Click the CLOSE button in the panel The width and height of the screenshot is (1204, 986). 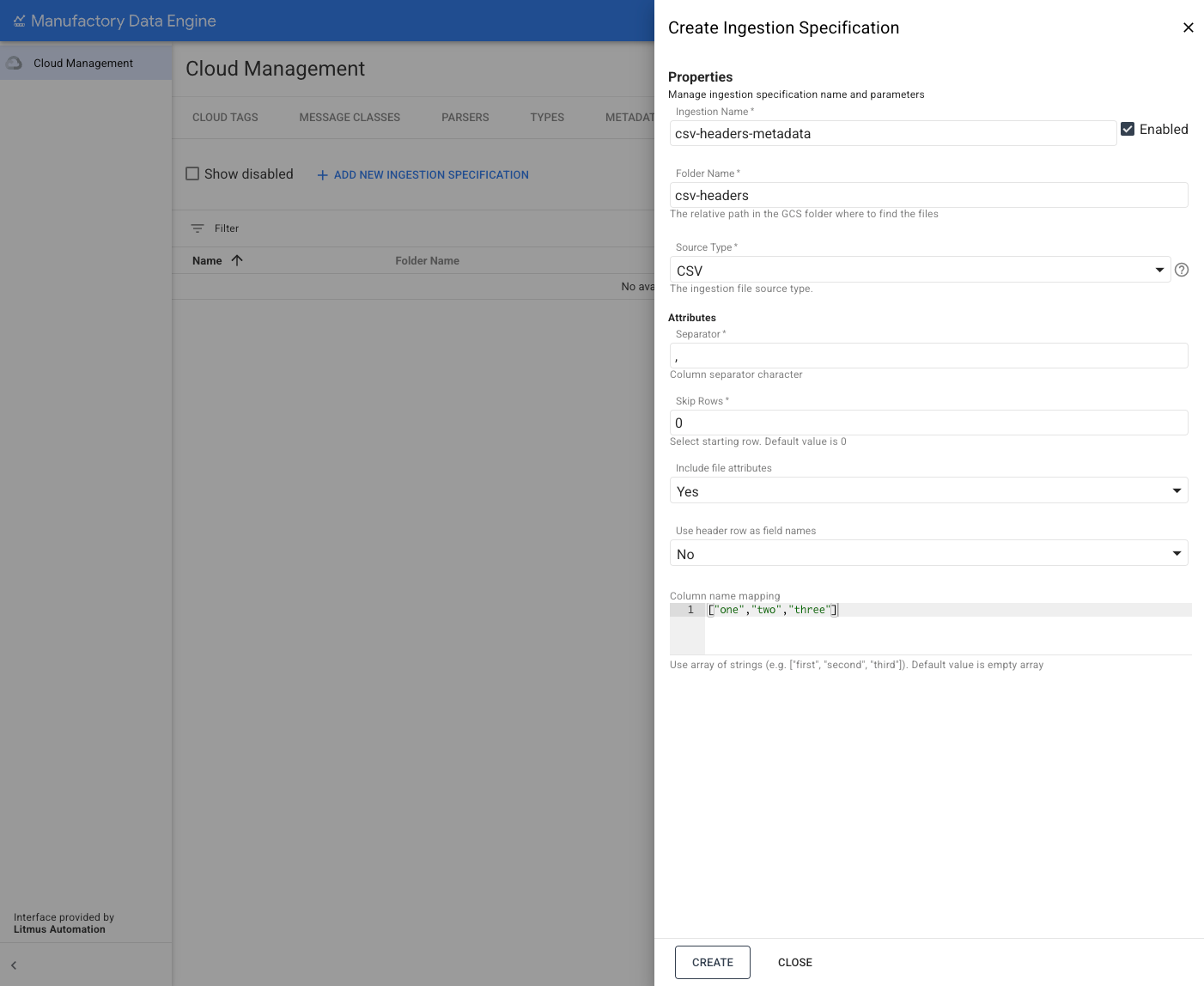point(794,962)
